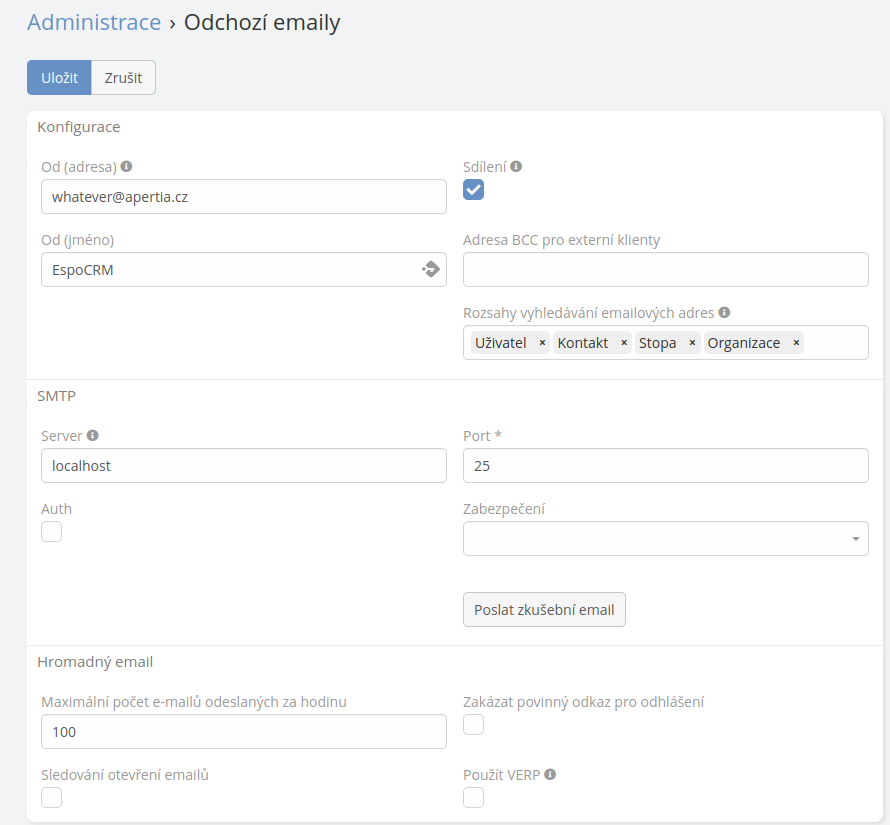The height and width of the screenshot is (825, 890).
Task: Enable Použít VERP checkbox
Action: [x=474, y=797]
